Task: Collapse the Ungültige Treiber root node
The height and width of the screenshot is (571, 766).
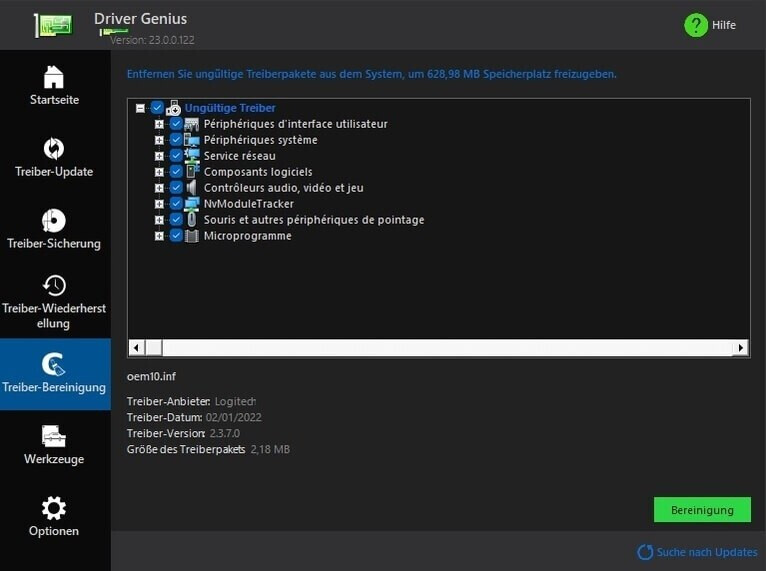Action: (x=141, y=108)
